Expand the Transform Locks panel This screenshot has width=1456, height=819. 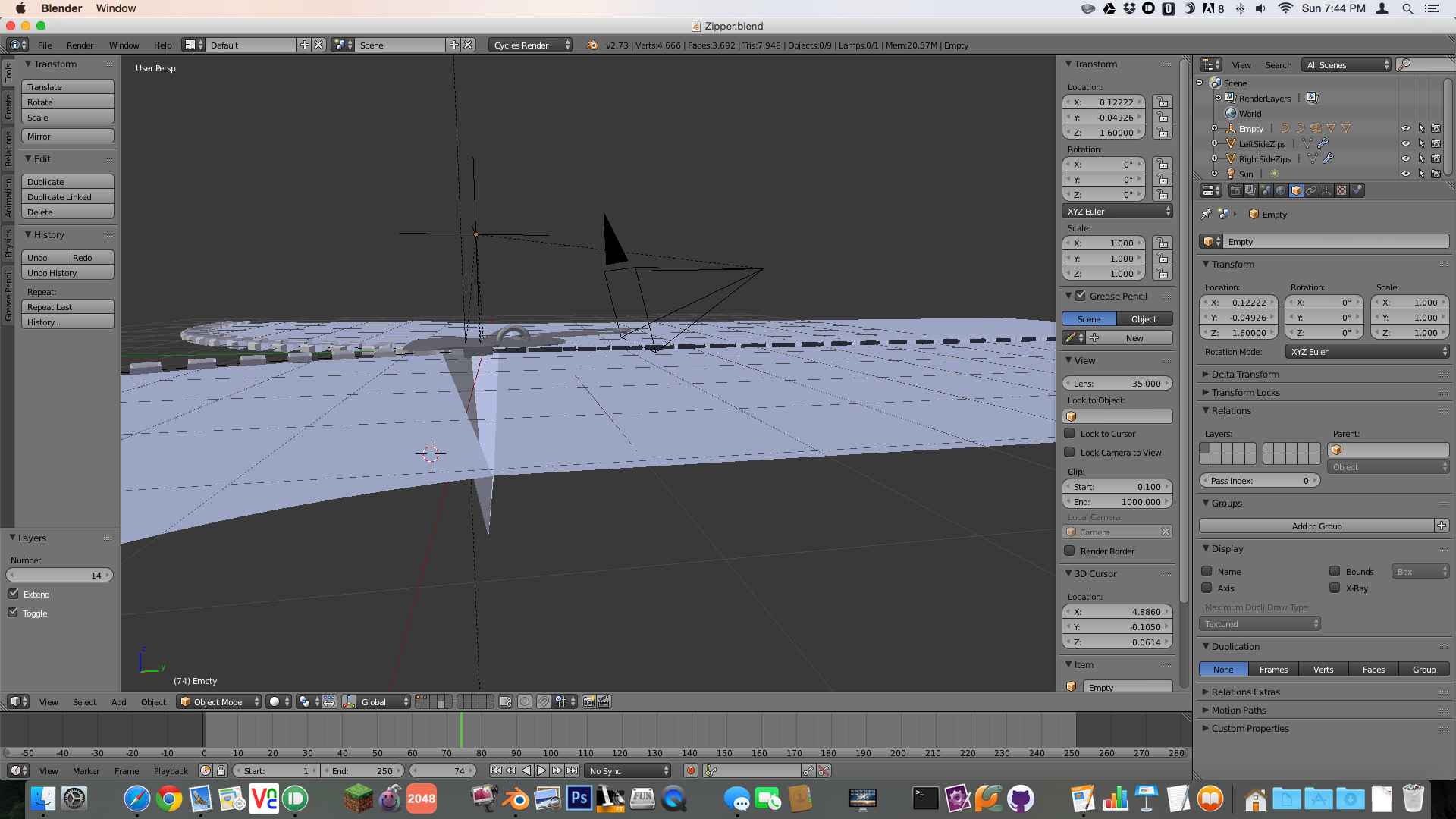point(1245,393)
